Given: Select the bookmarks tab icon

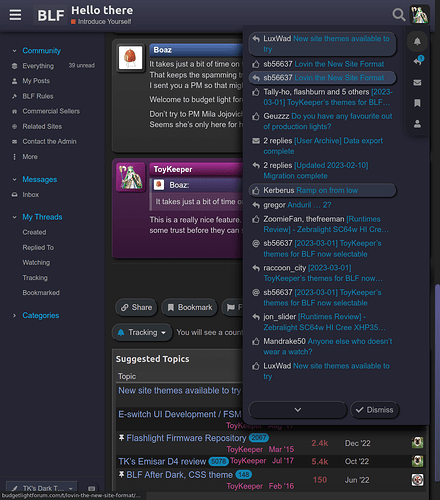Looking at the screenshot, I should 417,103.
